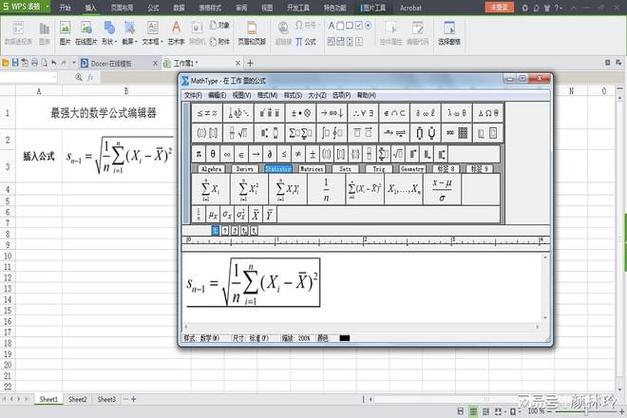The height and width of the screenshot is (418, 627).
Task: Insert the ∞ symbol from the small bar
Action: pos(227,154)
